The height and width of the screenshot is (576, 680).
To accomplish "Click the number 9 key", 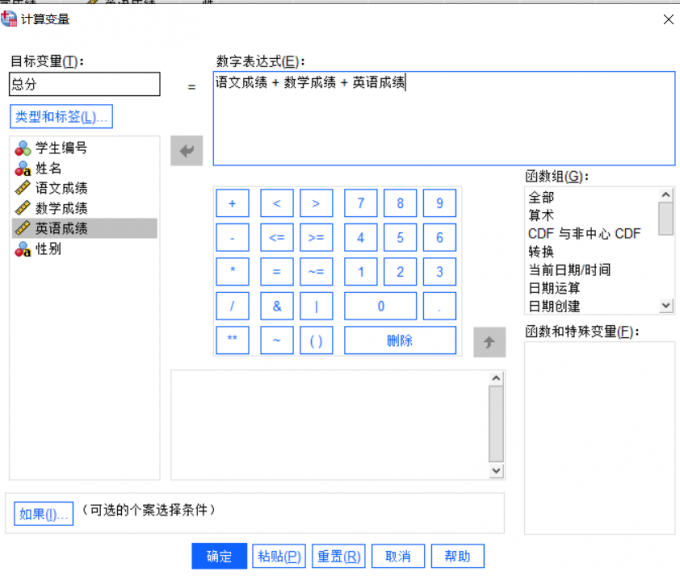I will pyautogui.click(x=440, y=203).
